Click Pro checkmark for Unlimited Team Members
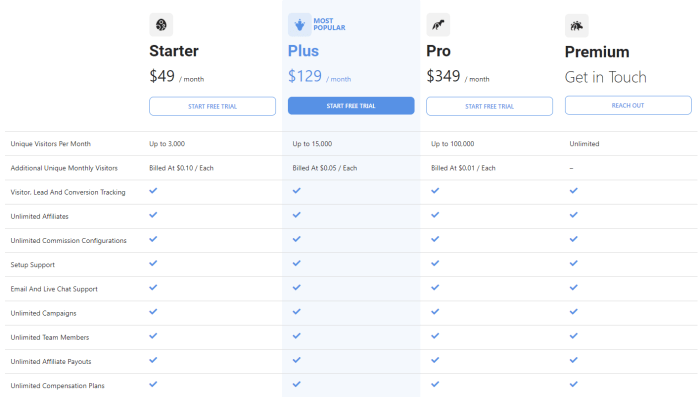700x397 pixels. coord(435,335)
